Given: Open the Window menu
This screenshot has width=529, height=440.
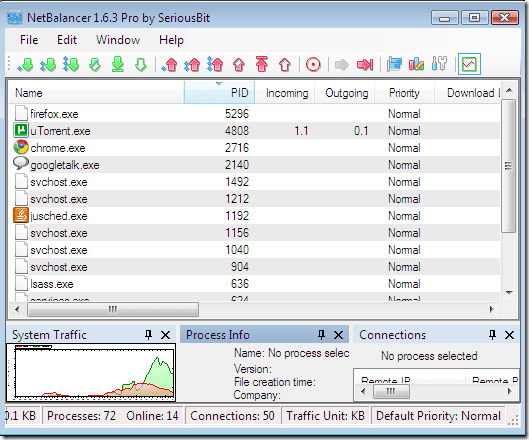Looking at the screenshot, I should pyautogui.click(x=118, y=40).
